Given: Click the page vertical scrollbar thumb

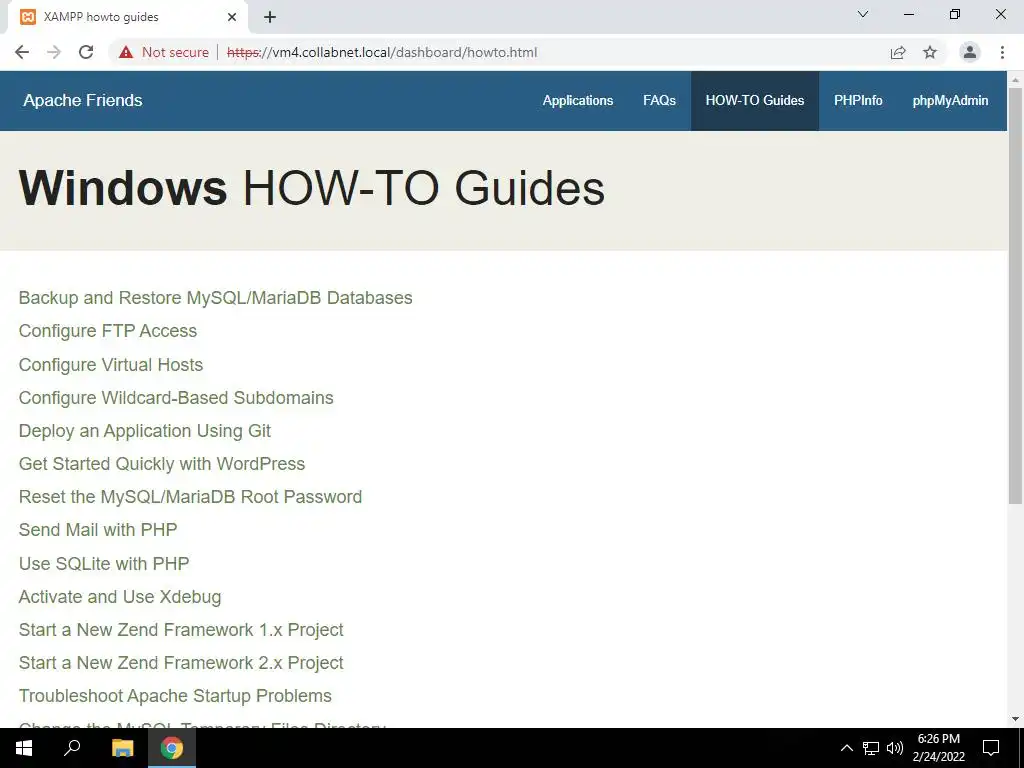Looking at the screenshot, I should tap(1016, 295).
